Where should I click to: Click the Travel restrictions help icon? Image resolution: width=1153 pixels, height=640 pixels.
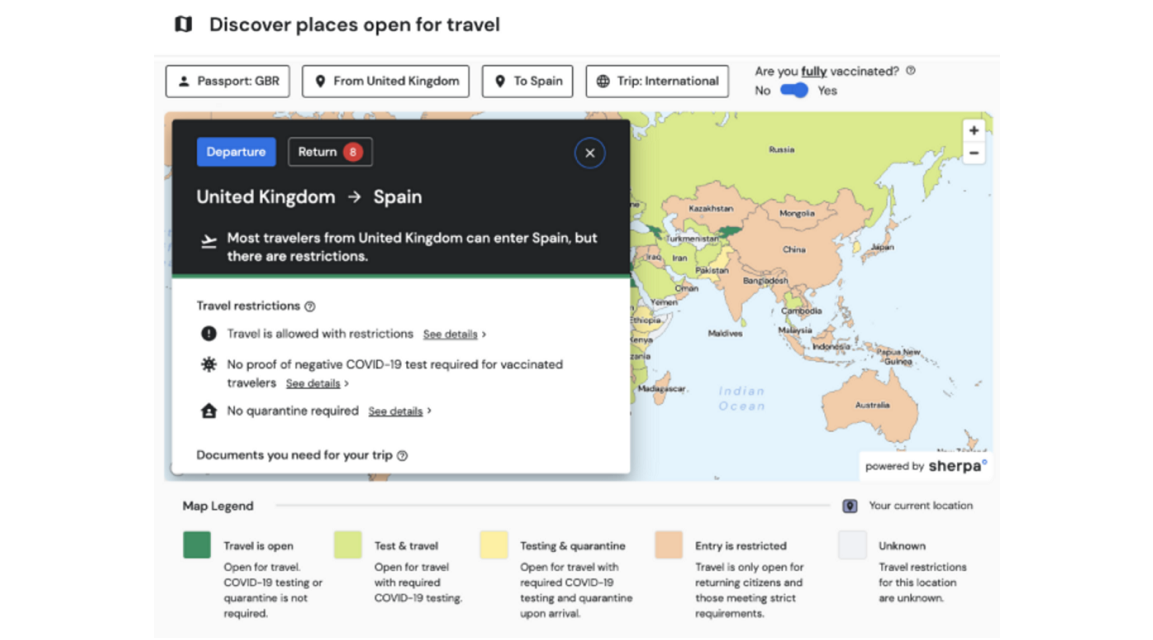pos(310,306)
